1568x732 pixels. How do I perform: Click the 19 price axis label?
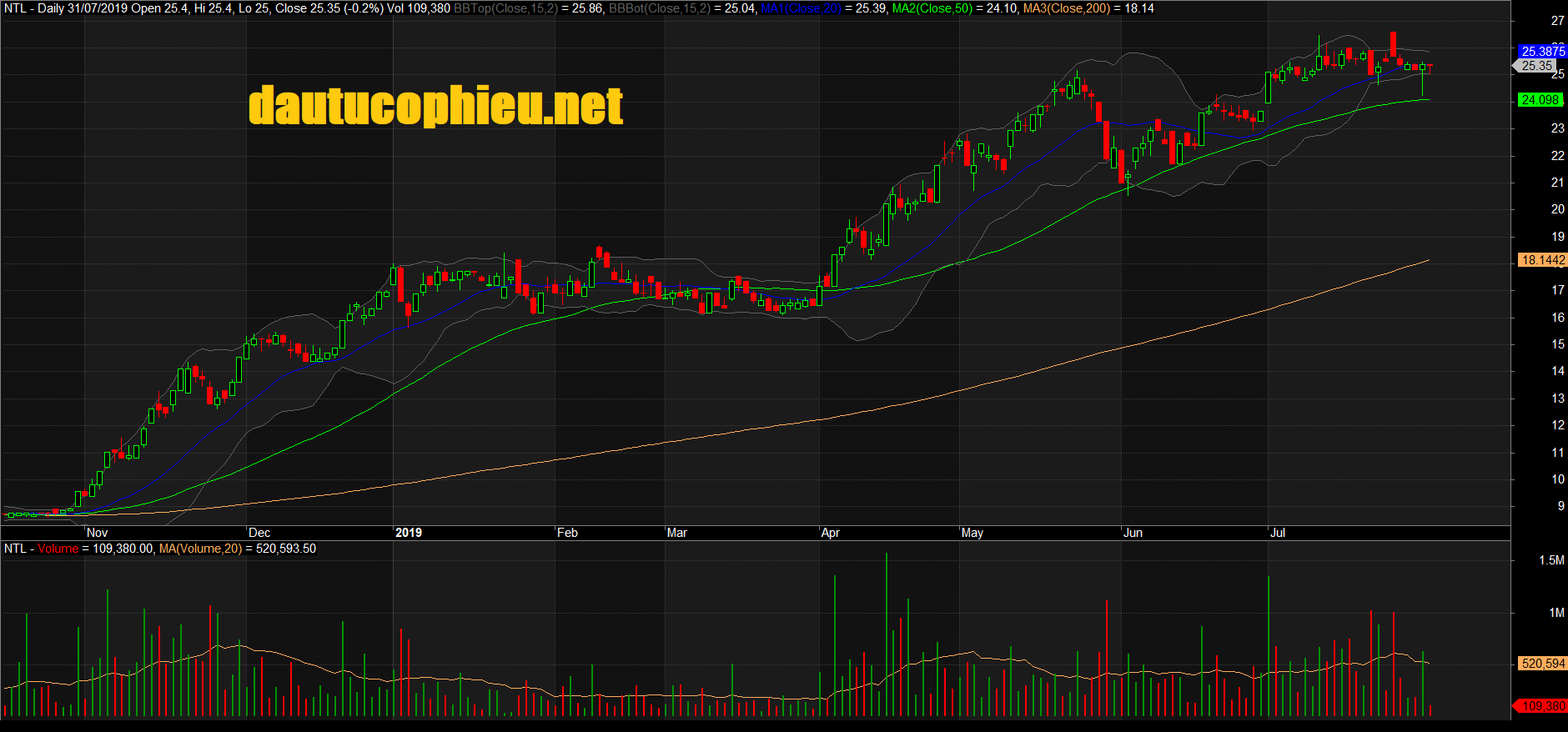pos(1557,237)
